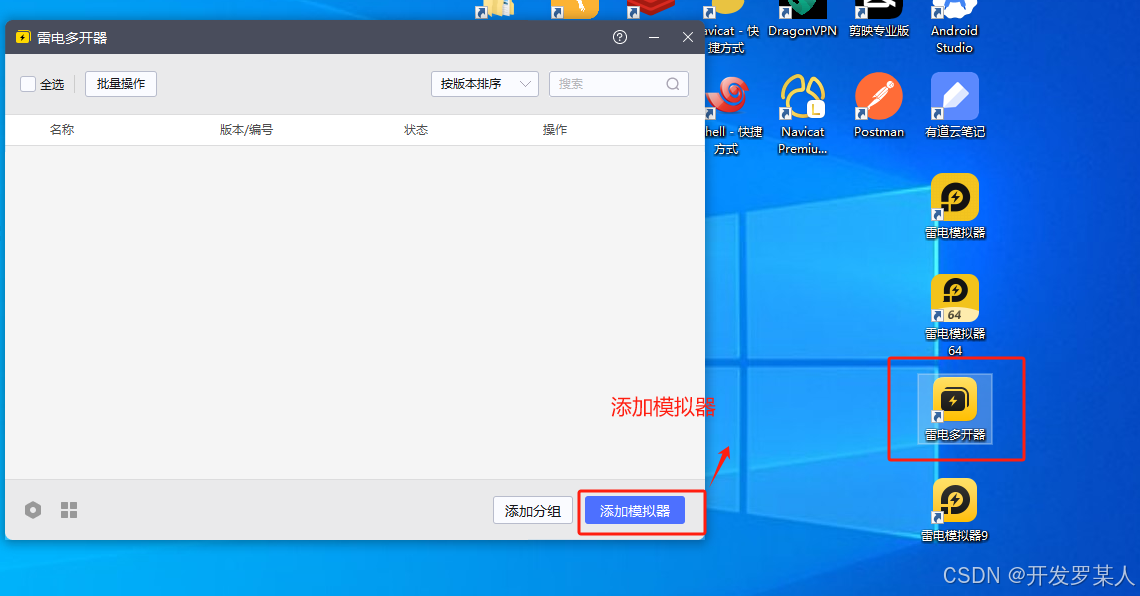Close the 雷电多开器 window

(688, 37)
